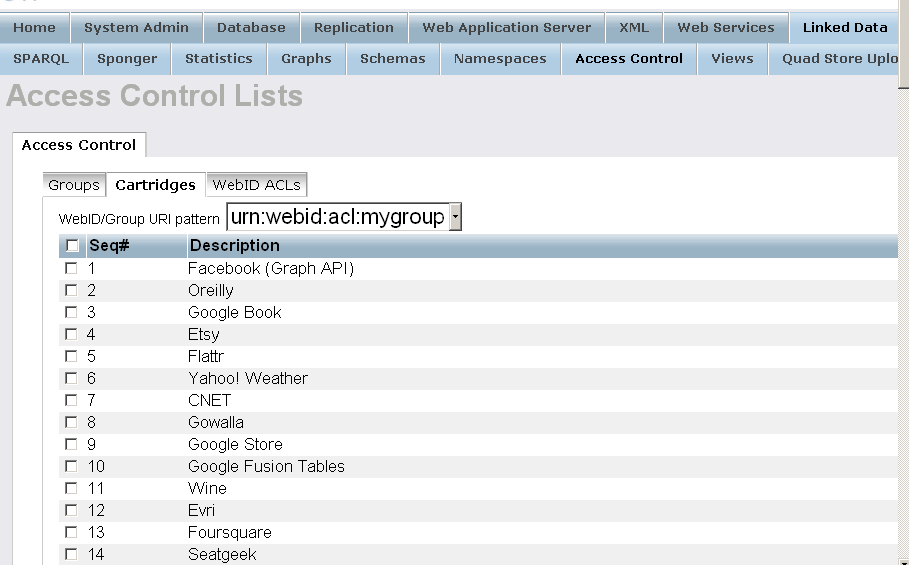The width and height of the screenshot is (909, 565).
Task: Tick the checkbox for Facebook (Graph API)
Action: point(71,269)
